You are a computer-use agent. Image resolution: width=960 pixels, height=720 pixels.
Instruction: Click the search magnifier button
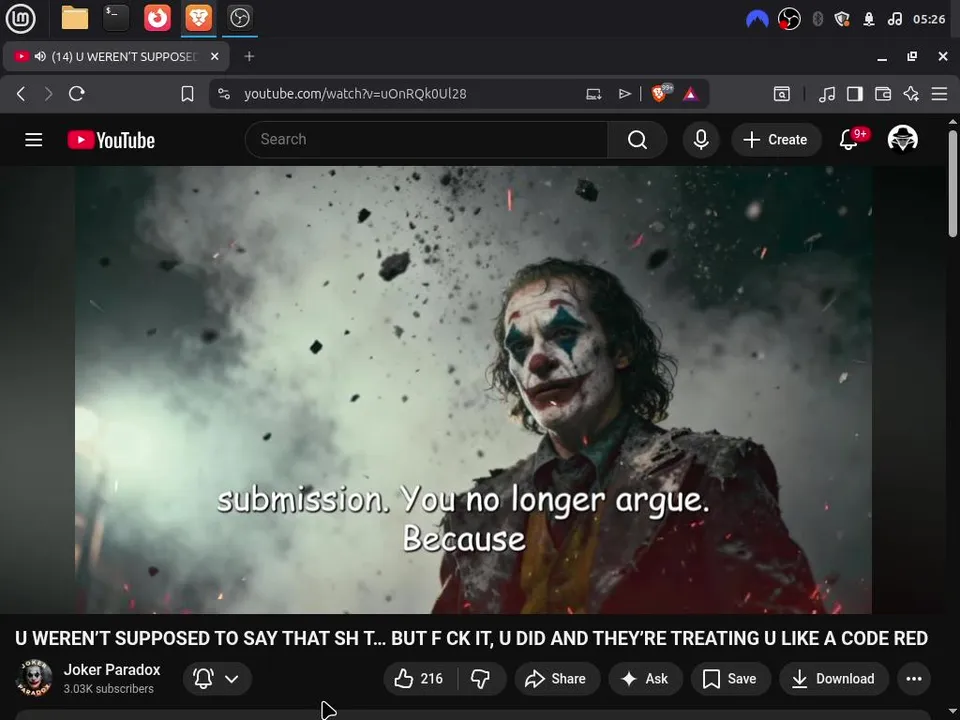(637, 140)
